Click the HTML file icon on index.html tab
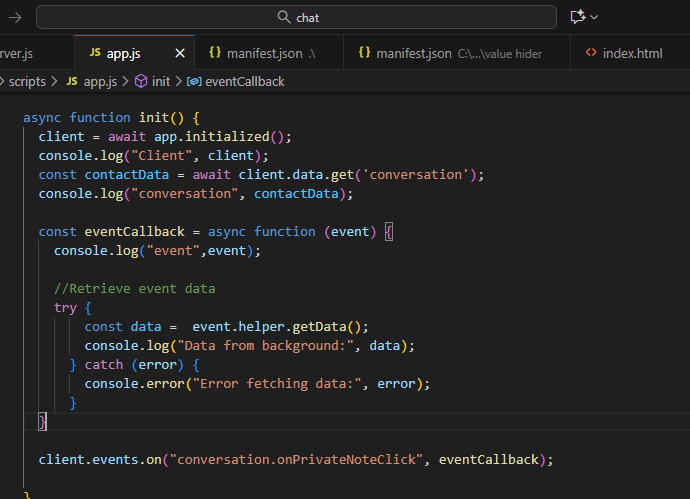The width and height of the screenshot is (690, 499). click(592, 53)
